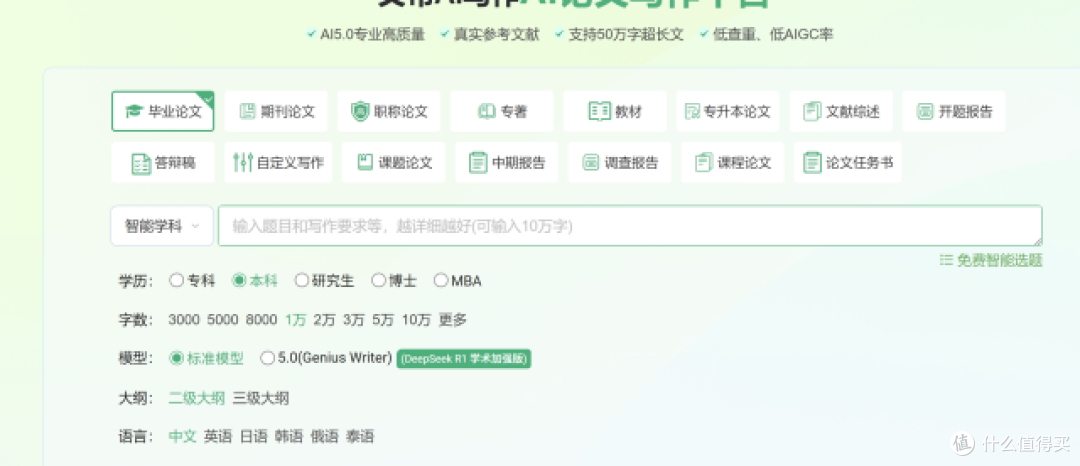Set word count to 5000
1080x466 pixels.
point(222,320)
